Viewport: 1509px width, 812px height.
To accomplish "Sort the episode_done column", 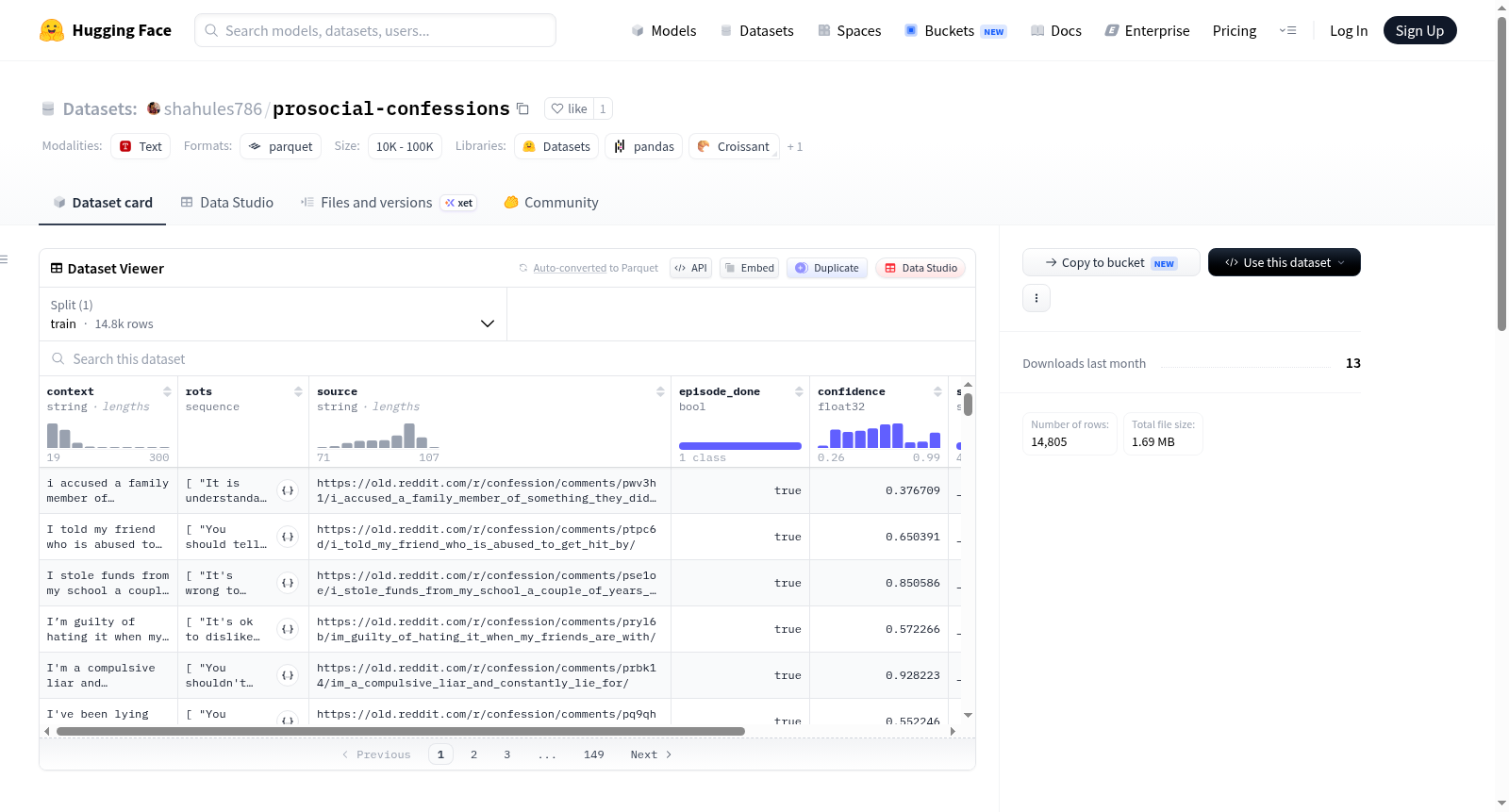I will coord(799,391).
